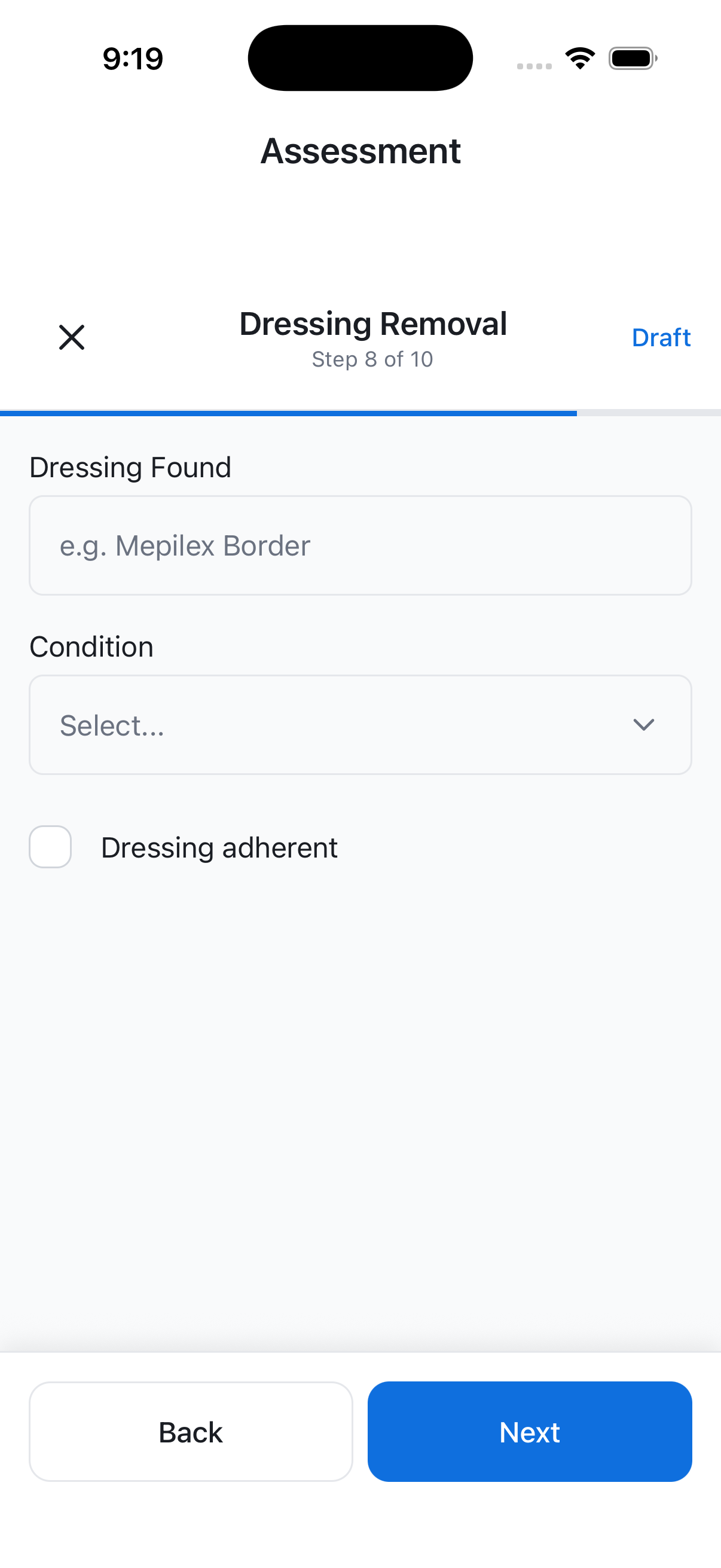Tap the cellular signal dots

pyautogui.click(x=534, y=66)
